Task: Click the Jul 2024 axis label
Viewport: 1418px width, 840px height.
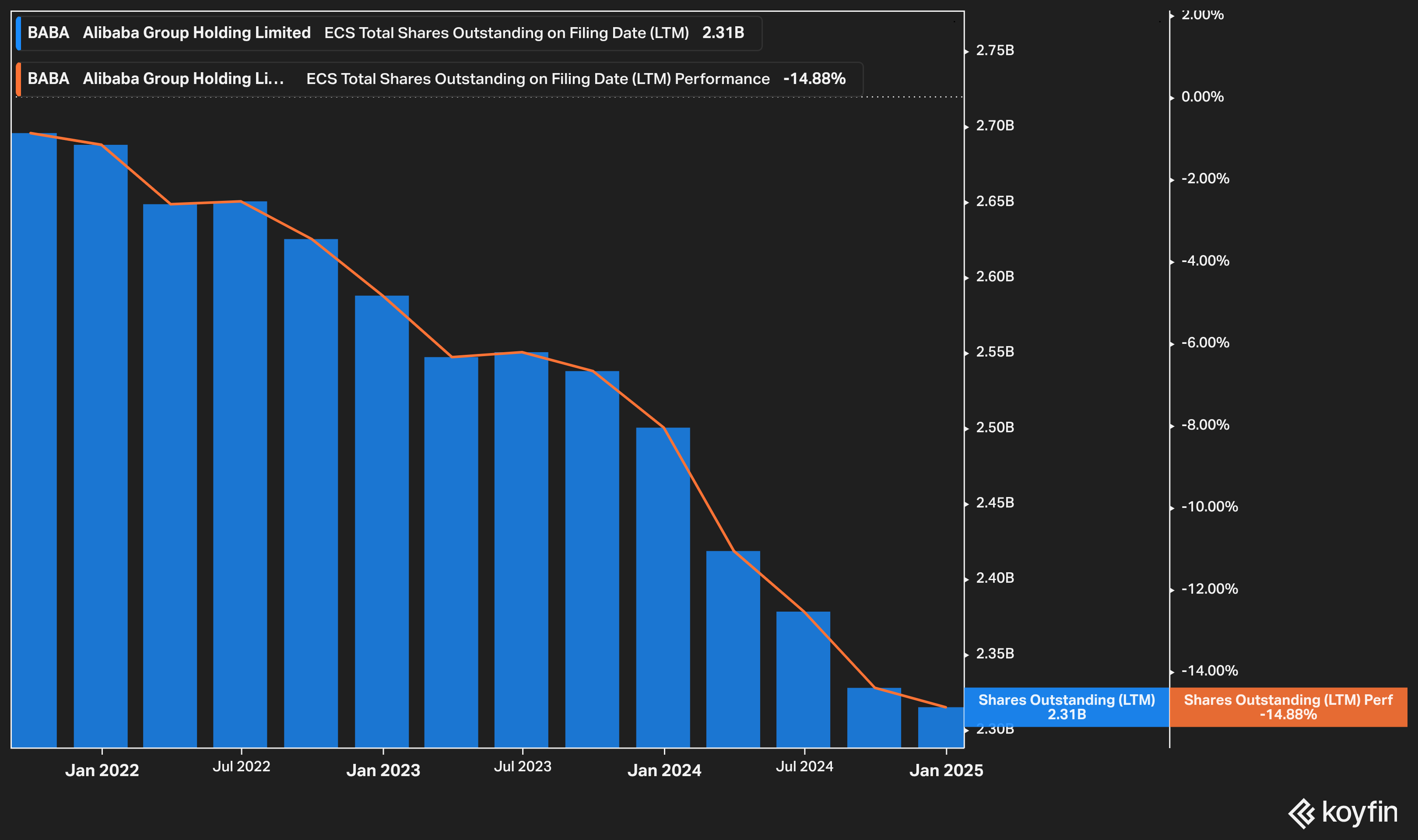Action: pyautogui.click(x=804, y=766)
